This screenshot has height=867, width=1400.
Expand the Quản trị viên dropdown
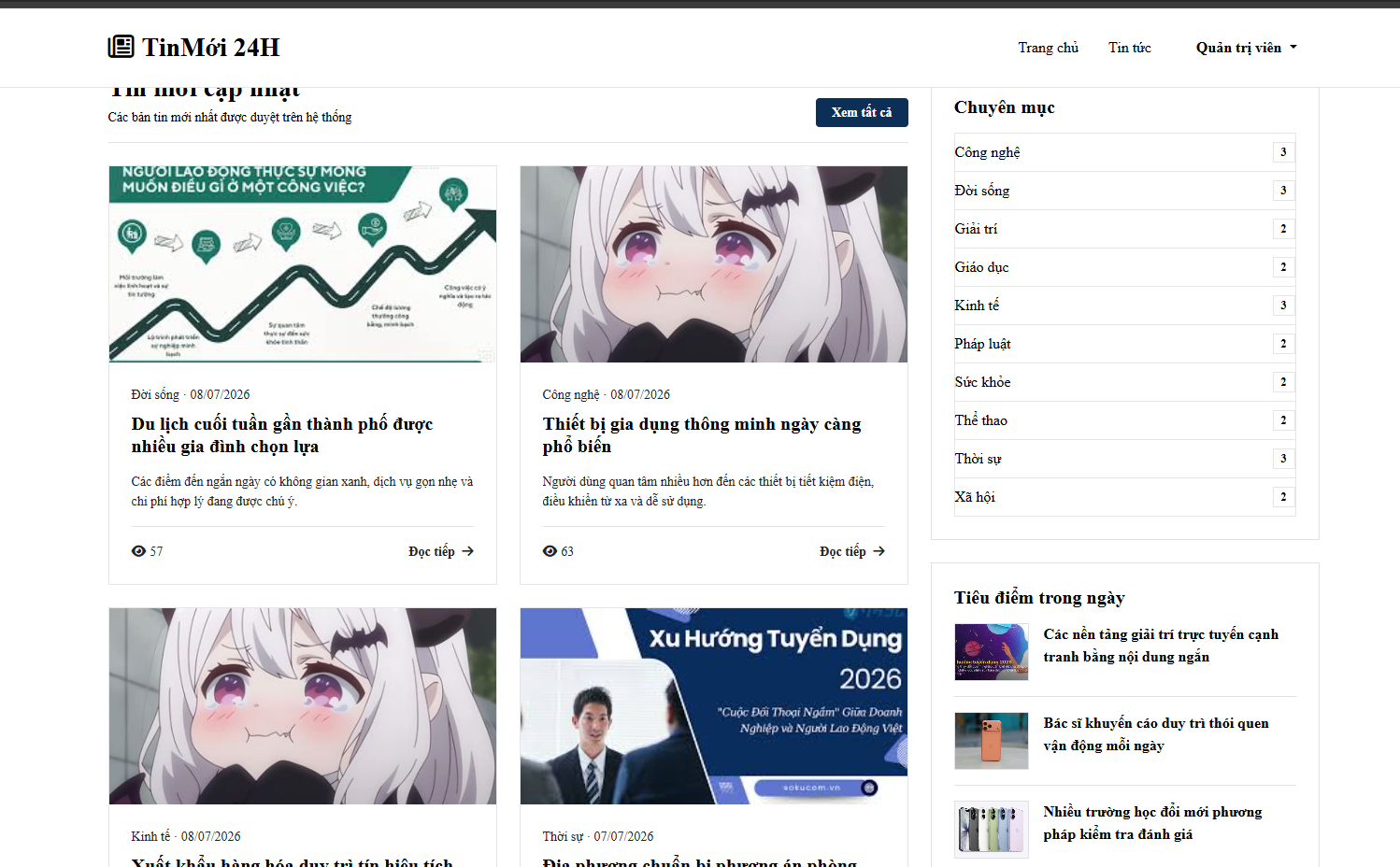pos(1246,48)
